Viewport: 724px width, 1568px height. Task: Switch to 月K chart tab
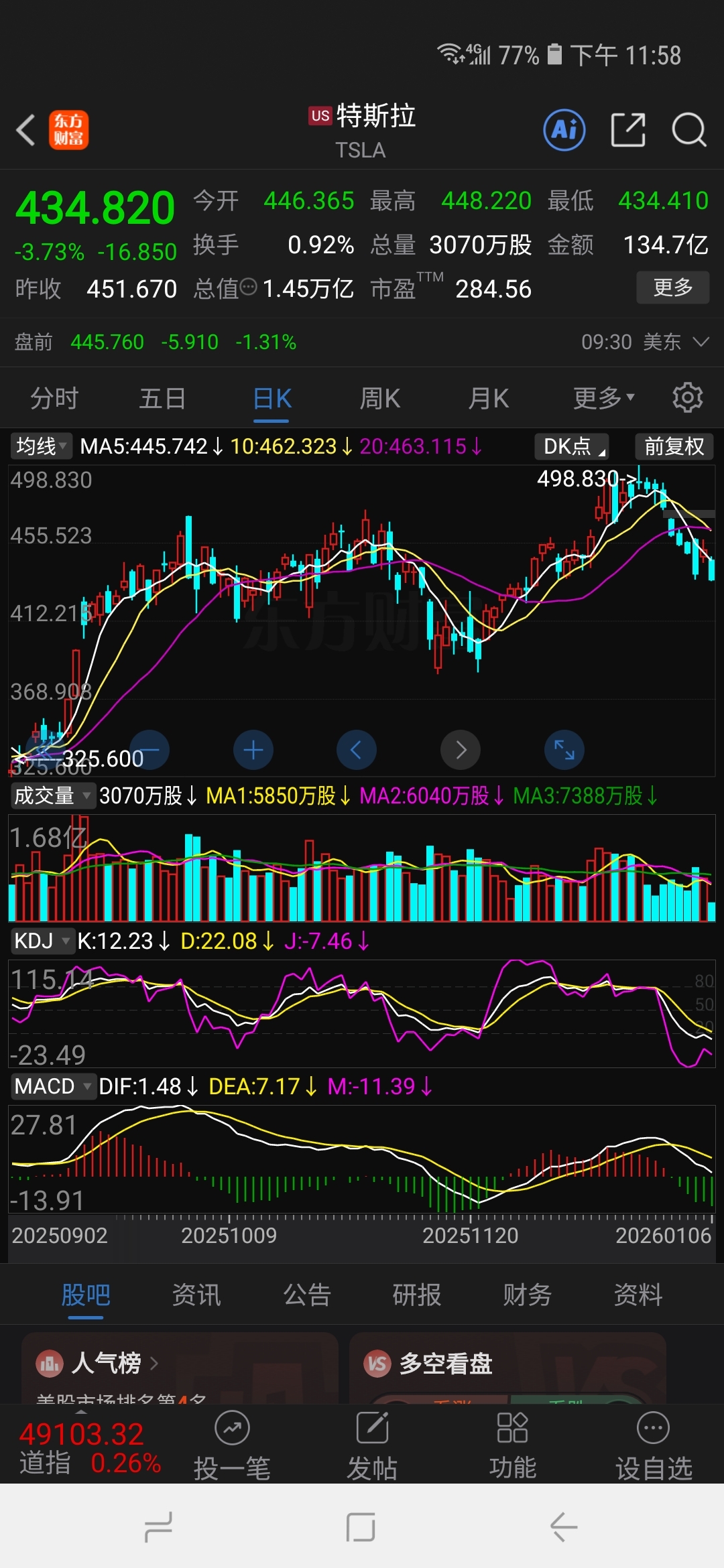click(489, 398)
